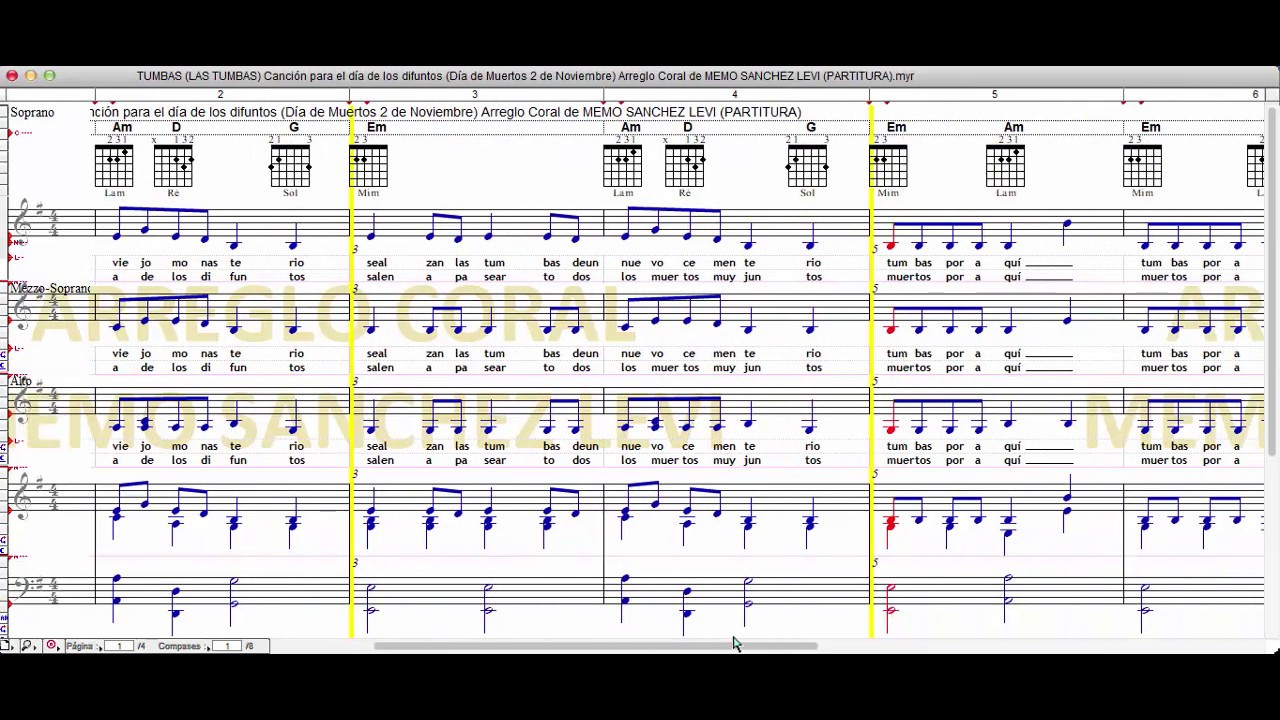Click the Compases number field
The height and width of the screenshot is (720, 1280).
pos(227,646)
